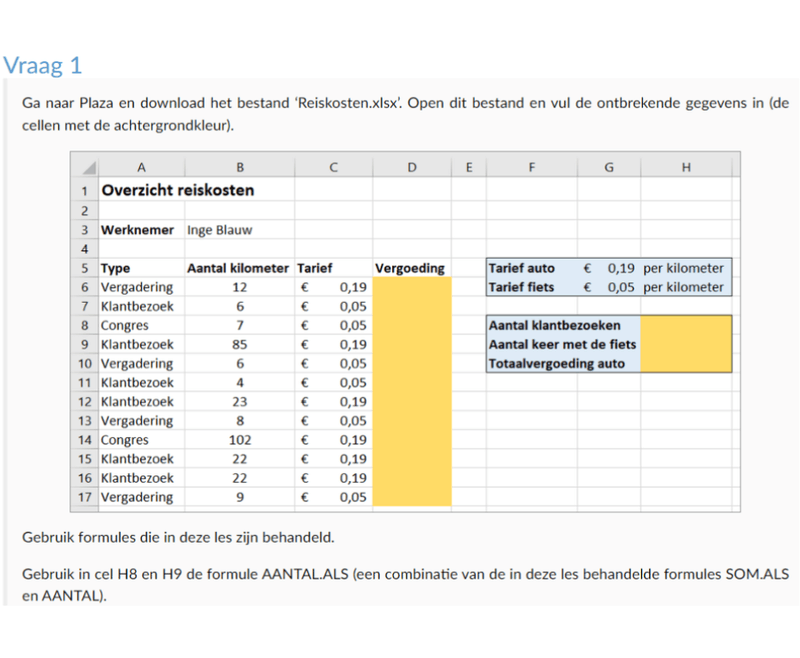Click the 'Overzicht reiskosten' title cell
The width and height of the screenshot is (800, 658).
point(178,190)
